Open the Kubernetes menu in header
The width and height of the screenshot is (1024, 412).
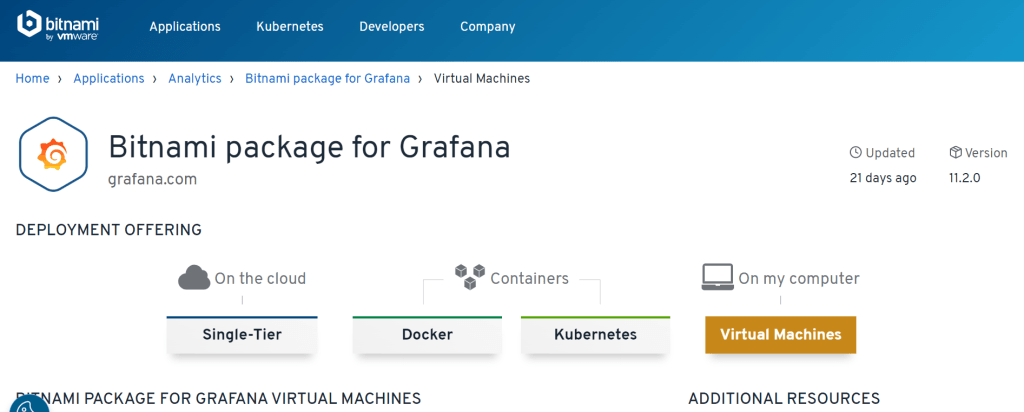click(x=290, y=27)
